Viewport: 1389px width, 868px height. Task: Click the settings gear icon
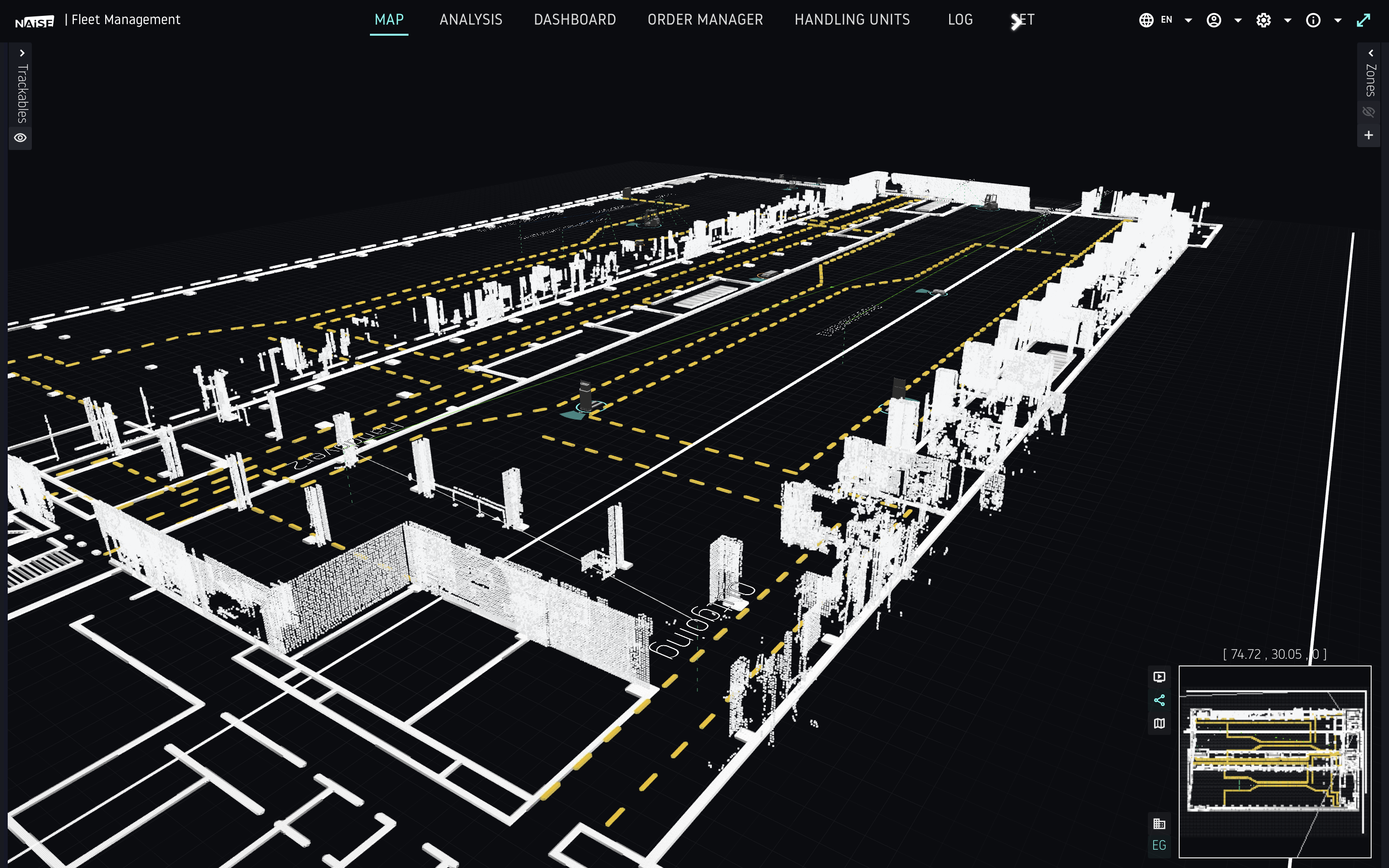(1263, 20)
